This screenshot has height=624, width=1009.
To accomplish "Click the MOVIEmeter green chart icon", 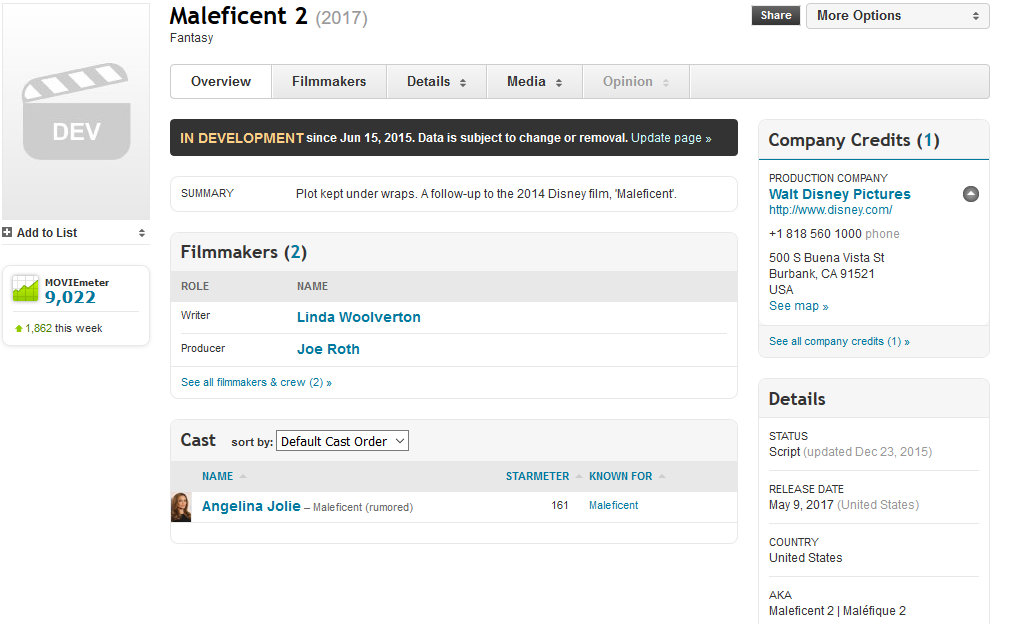I will 26,290.
